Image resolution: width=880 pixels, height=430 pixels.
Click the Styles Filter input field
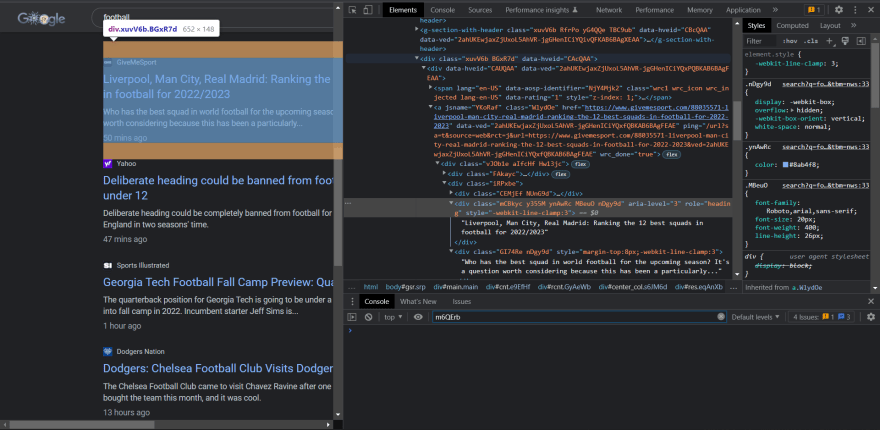(x=760, y=41)
